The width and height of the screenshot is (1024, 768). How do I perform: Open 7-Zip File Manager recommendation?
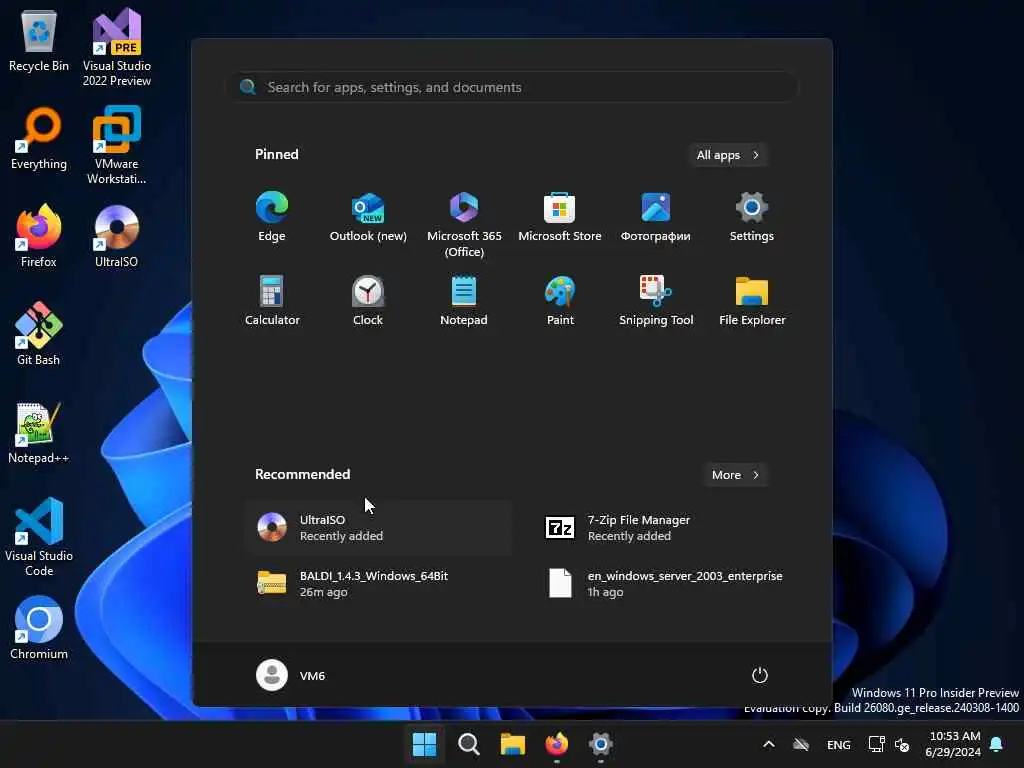[x=667, y=528]
